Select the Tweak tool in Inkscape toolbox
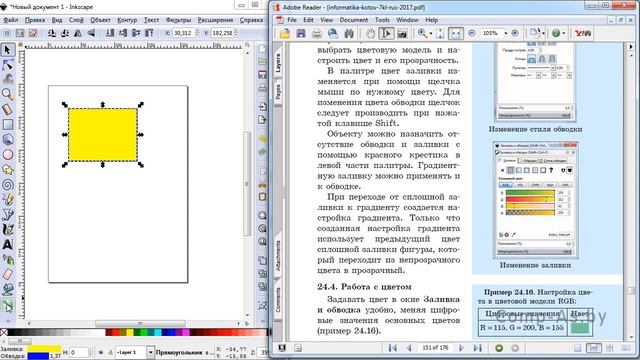The height and width of the screenshot is (360, 640). click(7, 79)
